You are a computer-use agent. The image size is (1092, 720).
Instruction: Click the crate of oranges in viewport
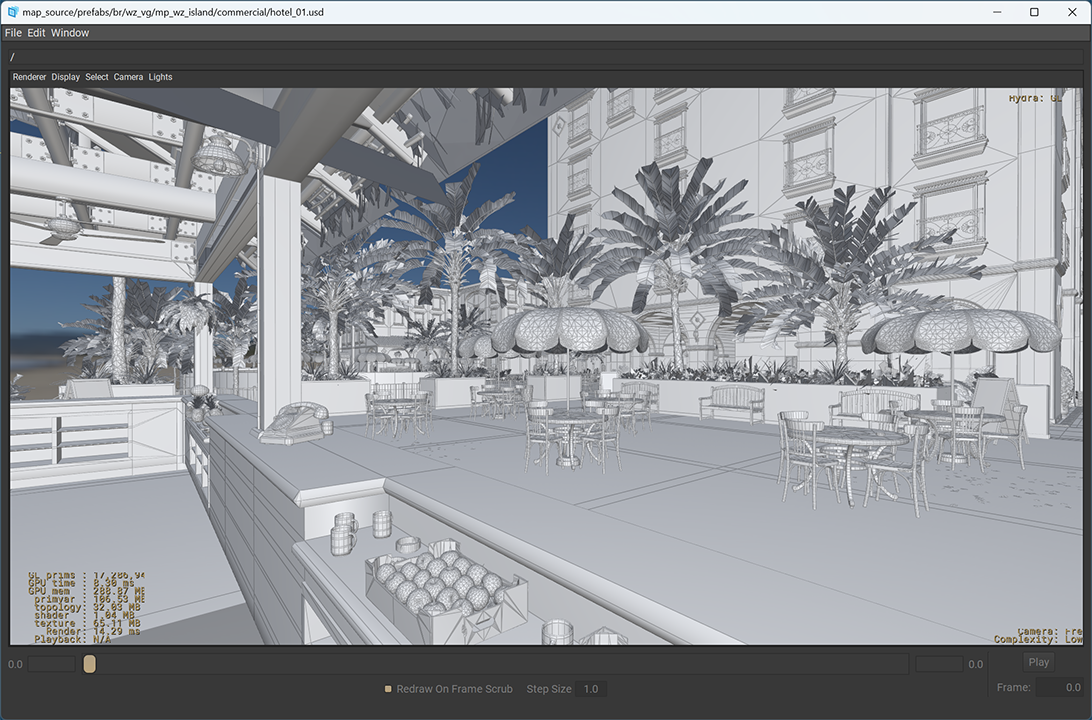coord(446,590)
